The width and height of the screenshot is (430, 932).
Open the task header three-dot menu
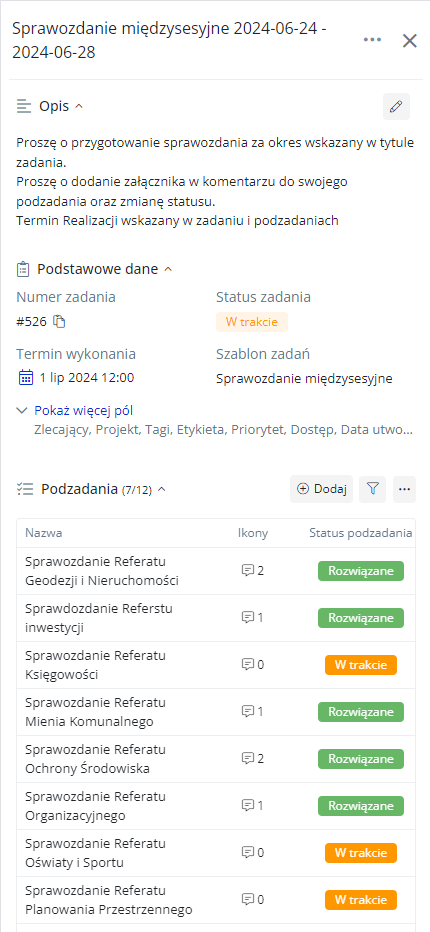tap(372, 40)
